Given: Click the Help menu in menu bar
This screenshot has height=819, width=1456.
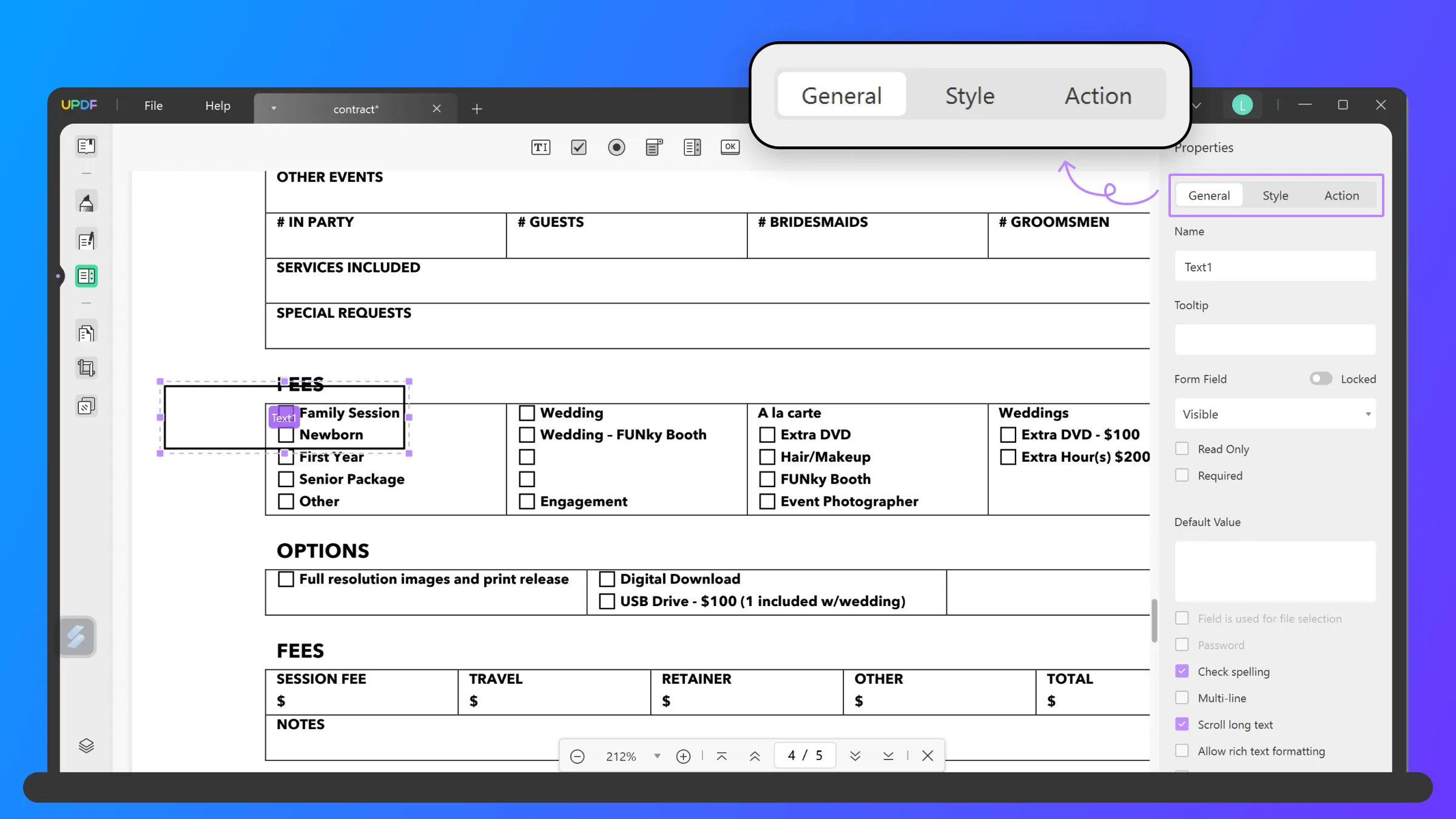Looking at the screenshot, I should click(218, 105).
